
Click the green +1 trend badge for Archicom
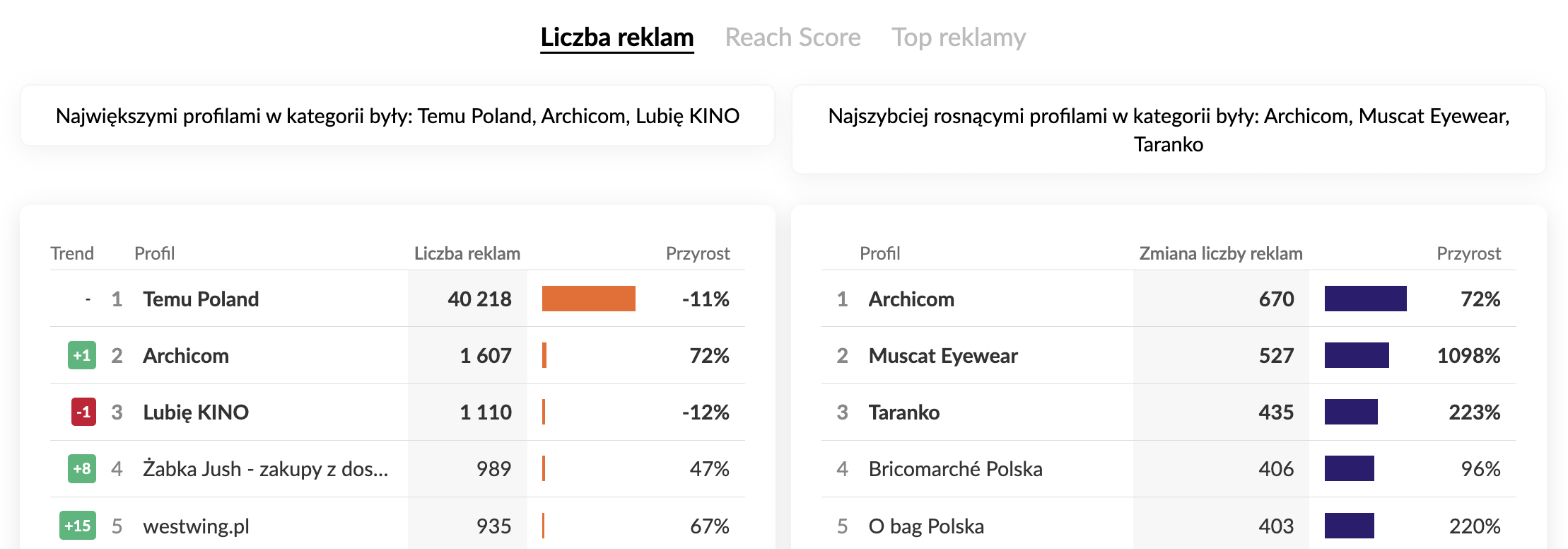coord(82,355)
